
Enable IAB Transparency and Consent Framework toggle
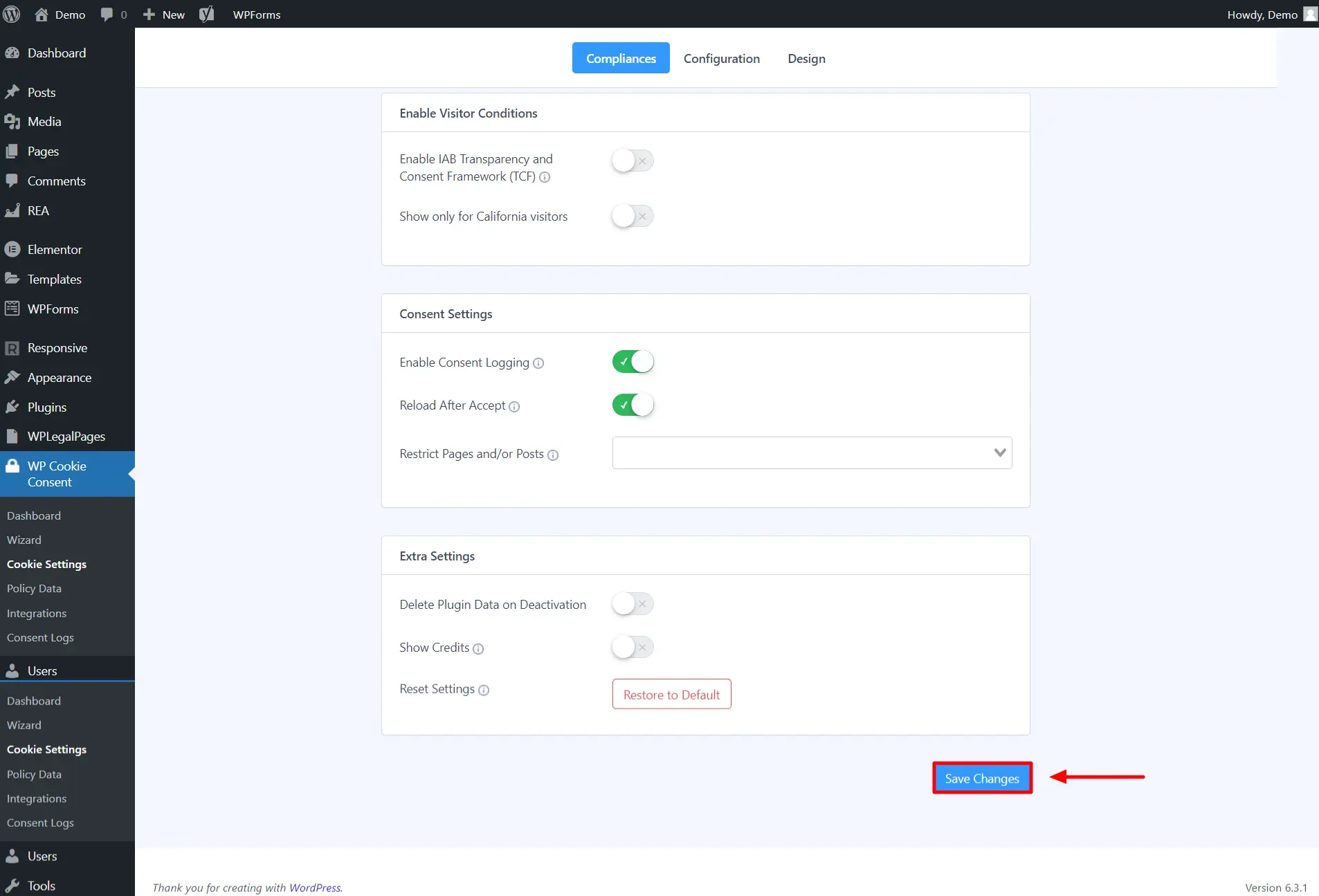[x=632, y=160]
